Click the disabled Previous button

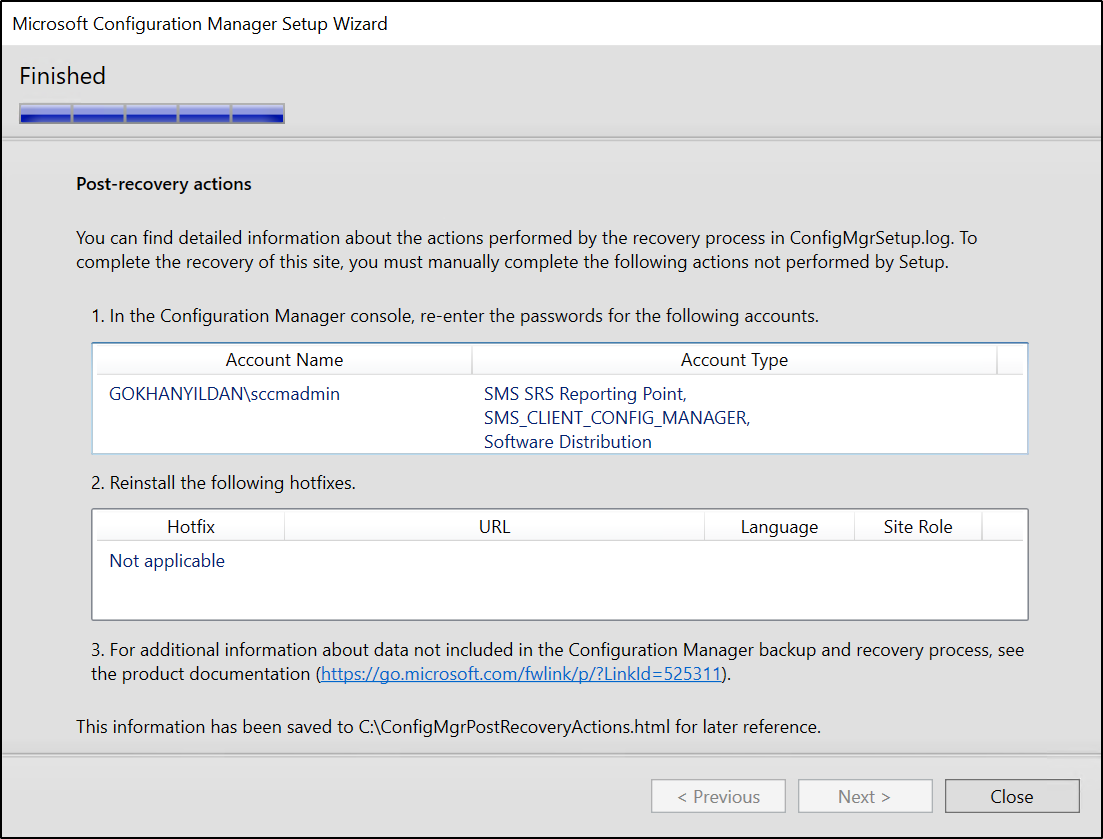(x=718, y=796)
